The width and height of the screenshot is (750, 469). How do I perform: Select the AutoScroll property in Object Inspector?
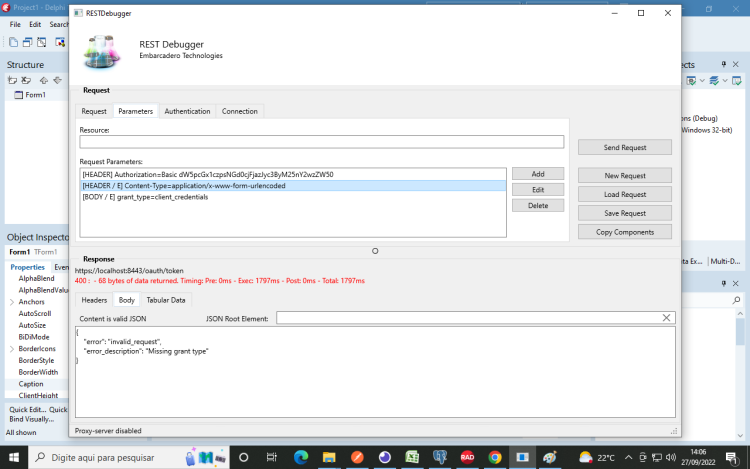point(35,314)
